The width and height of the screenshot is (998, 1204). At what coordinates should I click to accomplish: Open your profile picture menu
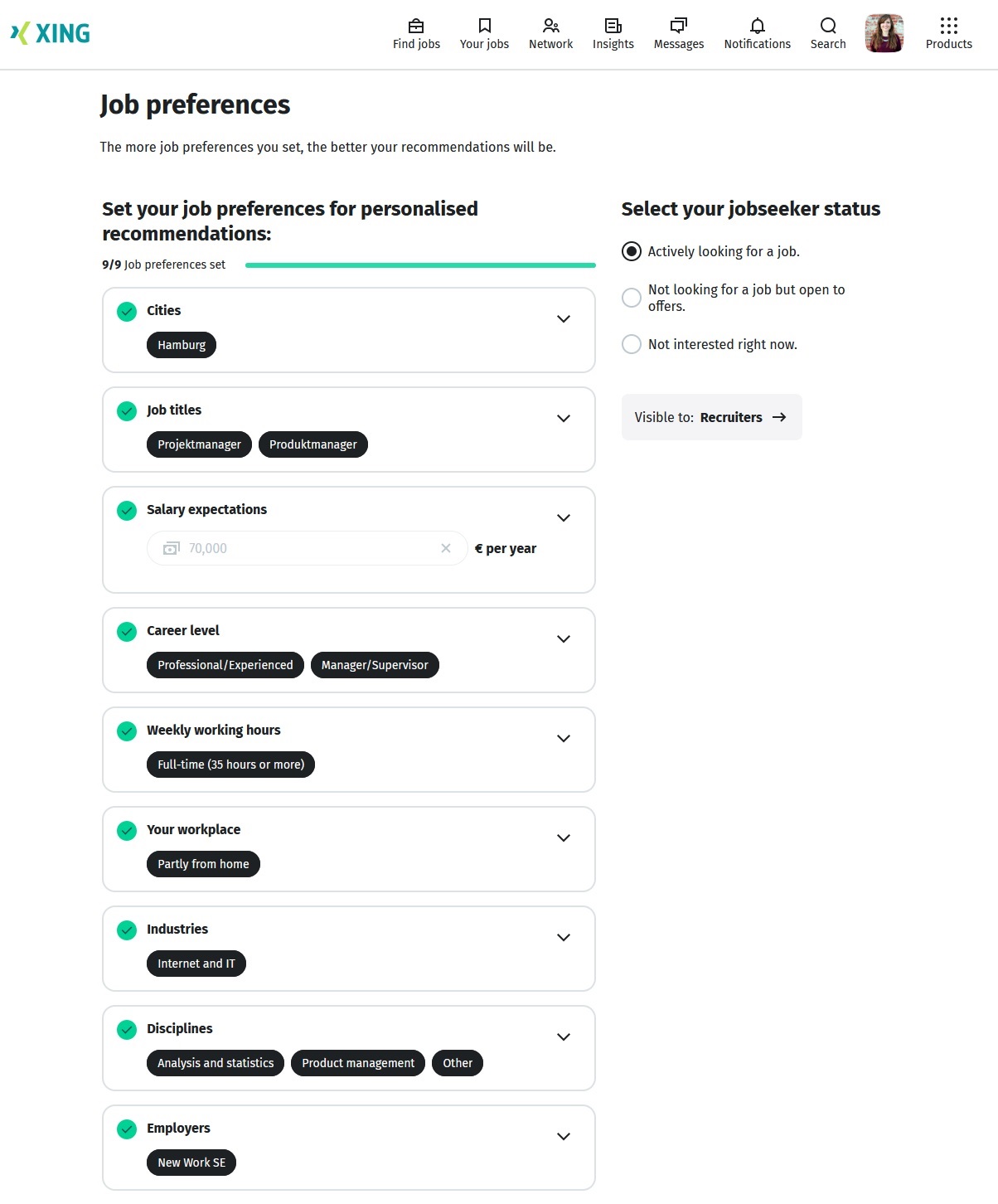click(x=884, y=33)
